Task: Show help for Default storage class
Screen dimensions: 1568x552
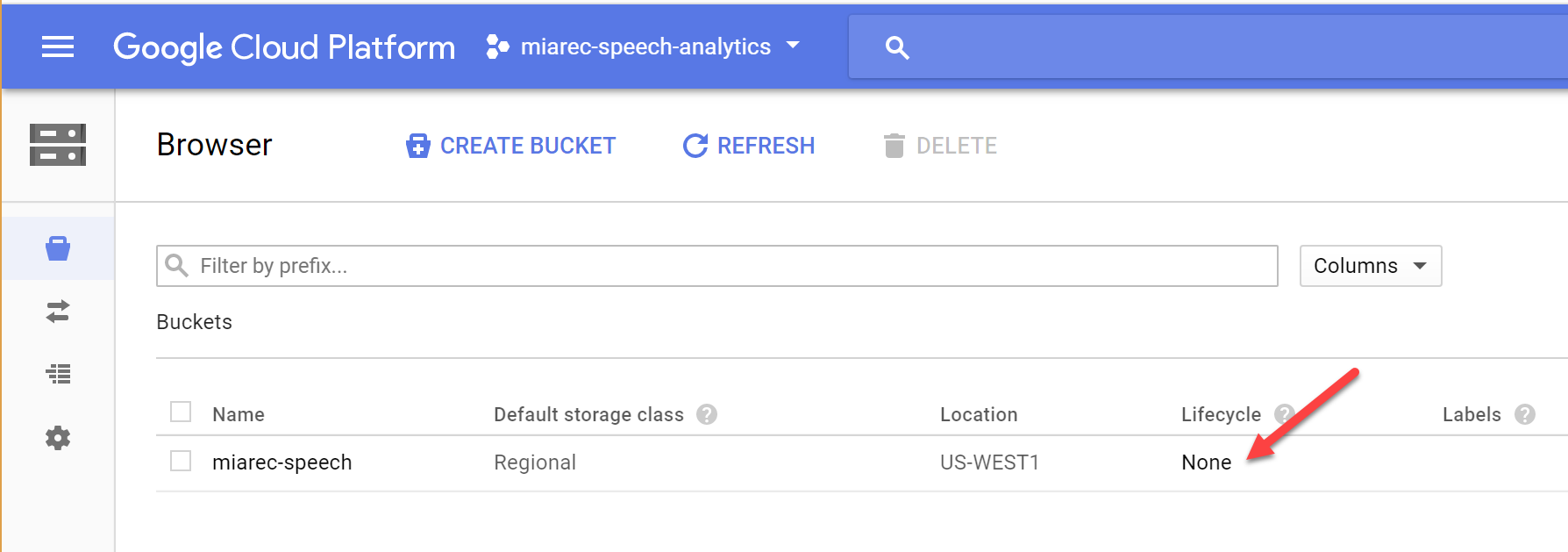Action: click(707, 414)
